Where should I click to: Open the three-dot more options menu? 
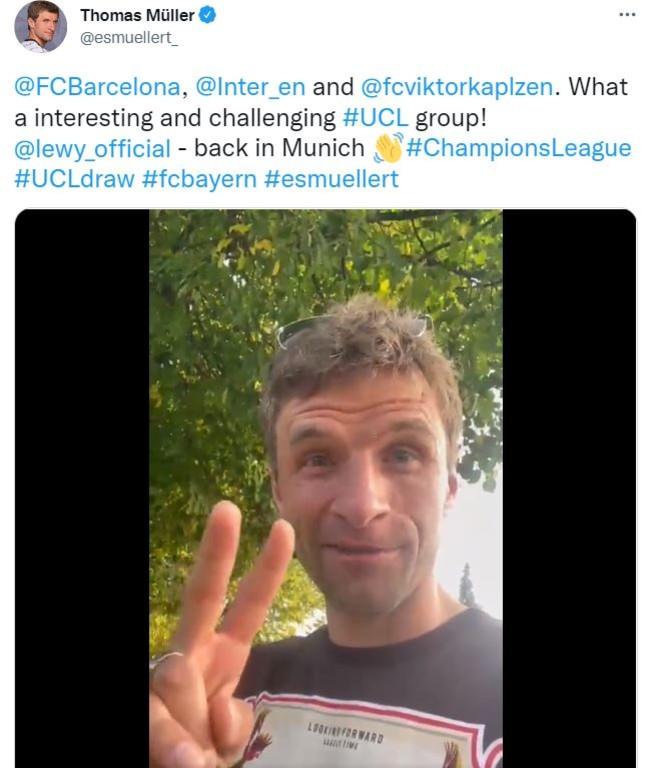click(x=627, y=15)
